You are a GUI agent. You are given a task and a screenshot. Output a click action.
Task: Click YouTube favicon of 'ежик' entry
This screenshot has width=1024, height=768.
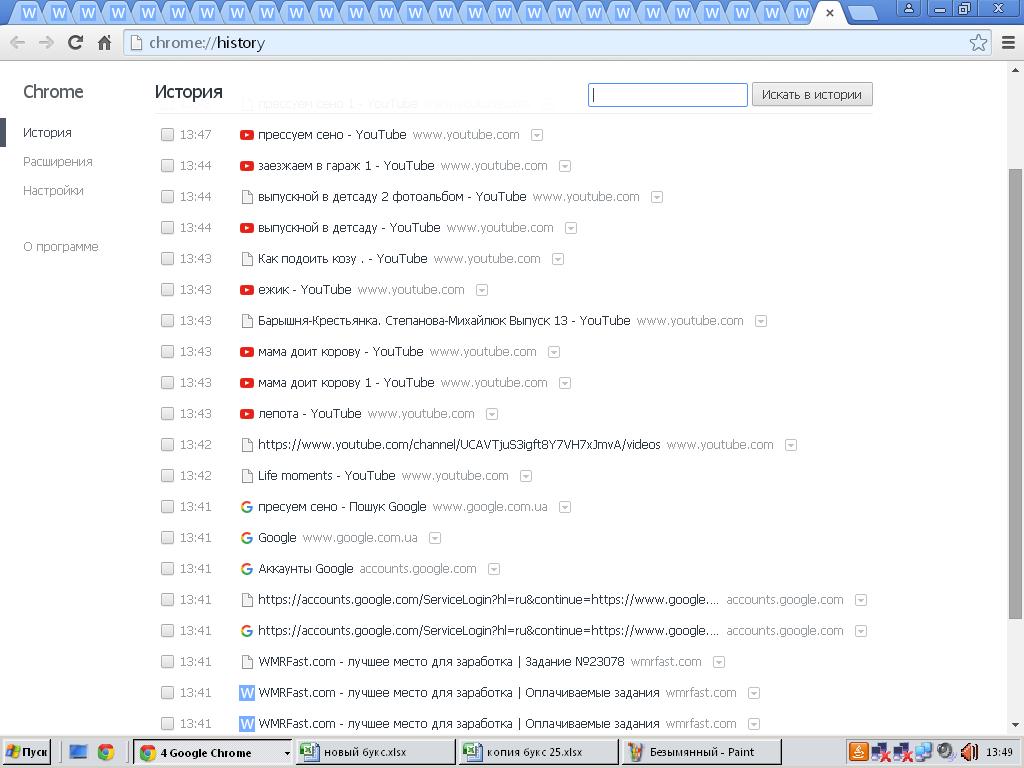(x=246, y=290)
